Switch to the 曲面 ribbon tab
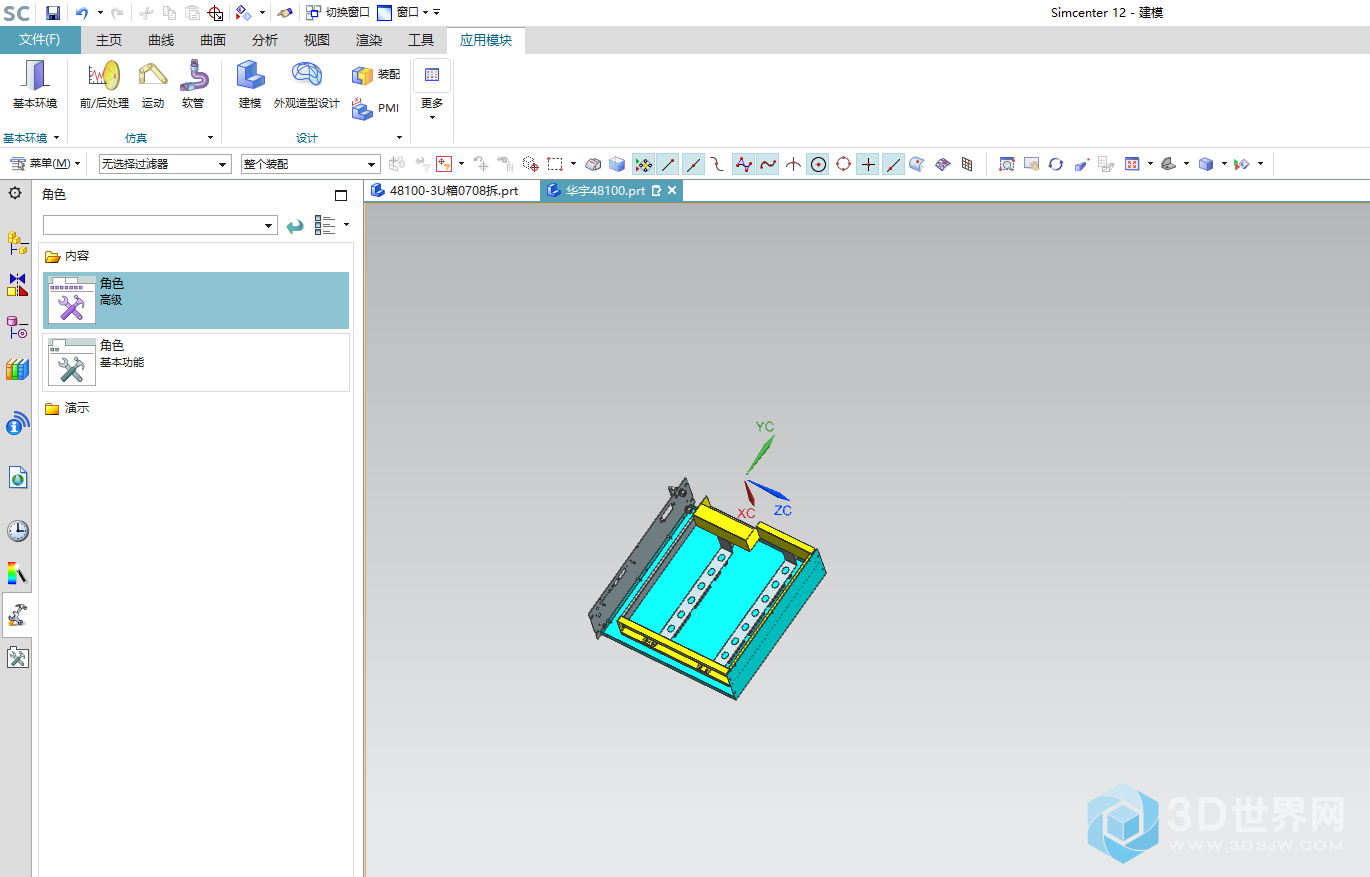 213,40
